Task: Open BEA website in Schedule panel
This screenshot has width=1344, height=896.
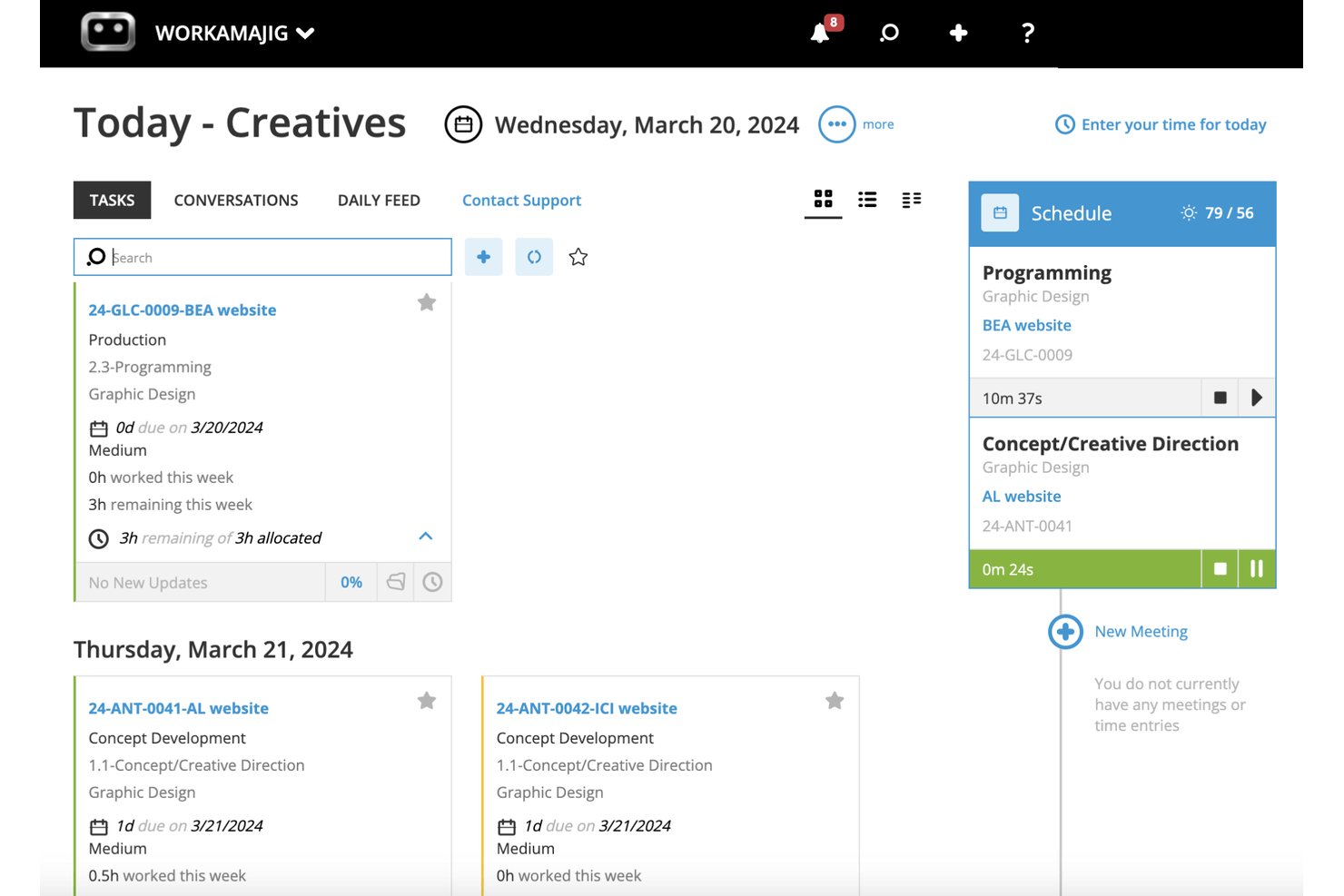Action: tap(1027, 325)
